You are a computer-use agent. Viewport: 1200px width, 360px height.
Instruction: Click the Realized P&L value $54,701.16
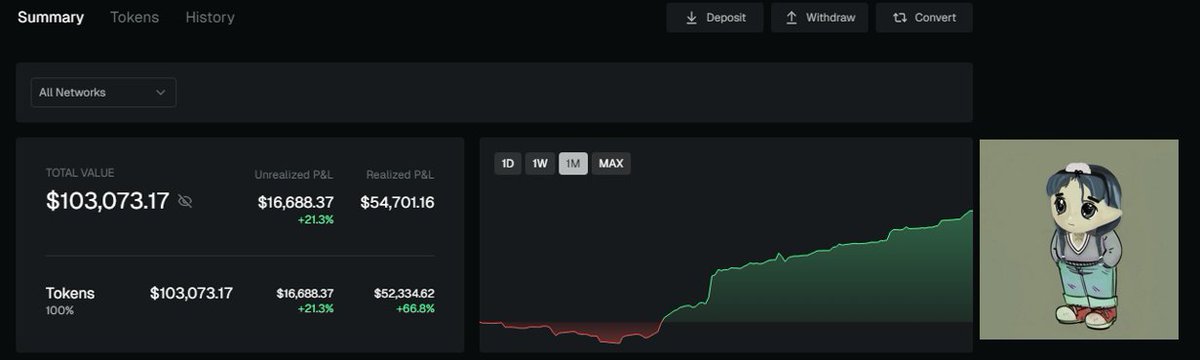coord(397,202)
